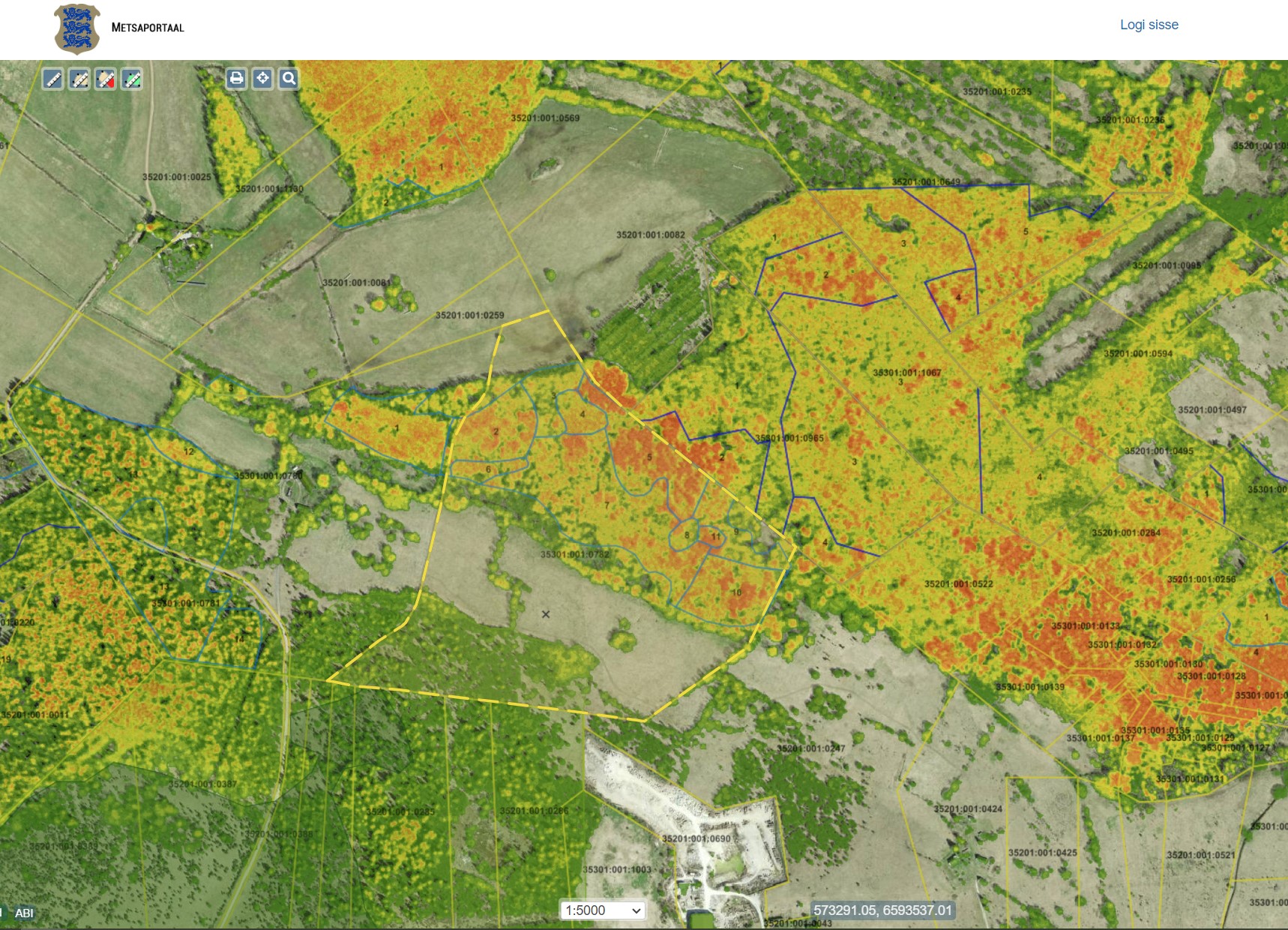Click parcel label 35201:001:0569
This screenshot has height=930, width=1288.
[545, 118]
